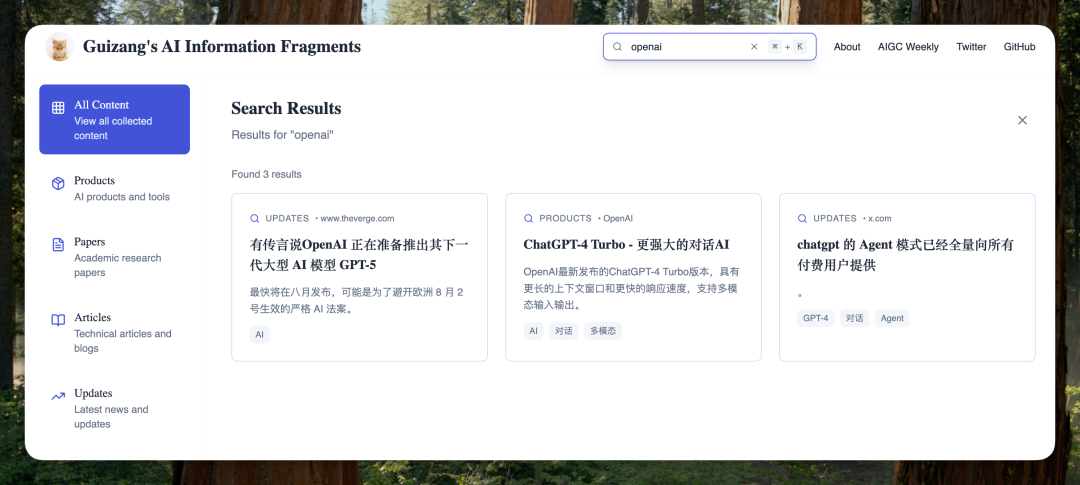Click the Articles book icon
Viewport: 1080px width, 485px height.
click(59, 320)
